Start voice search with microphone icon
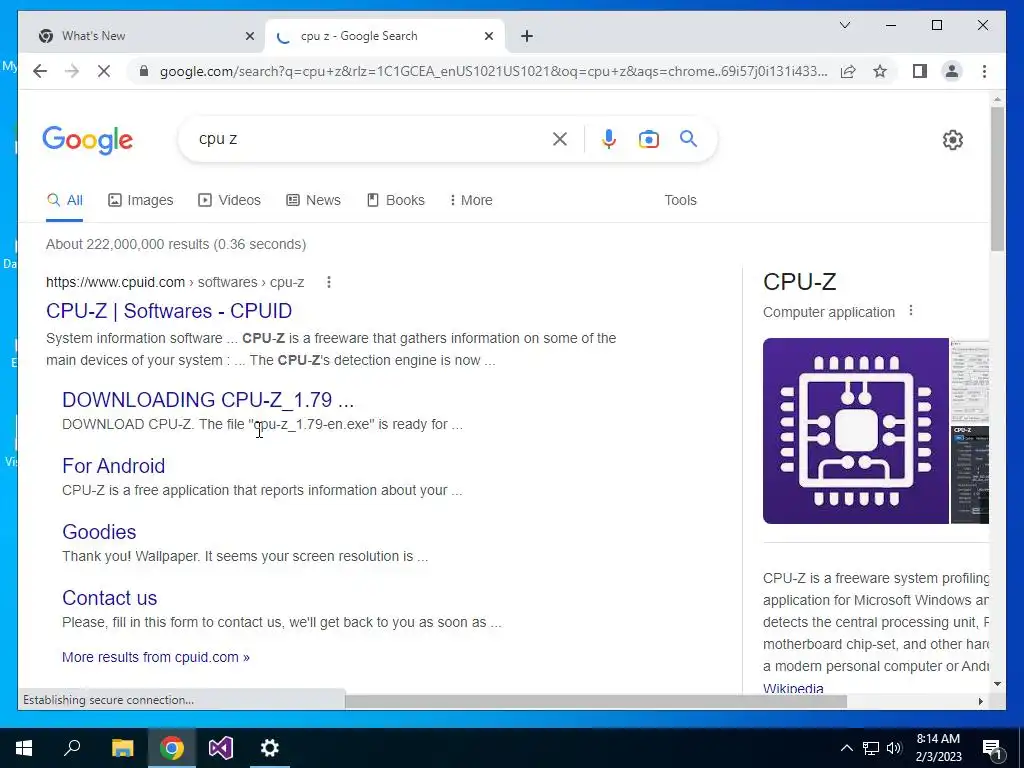This screenshot has height=768, width=1024. click(609, 138)
